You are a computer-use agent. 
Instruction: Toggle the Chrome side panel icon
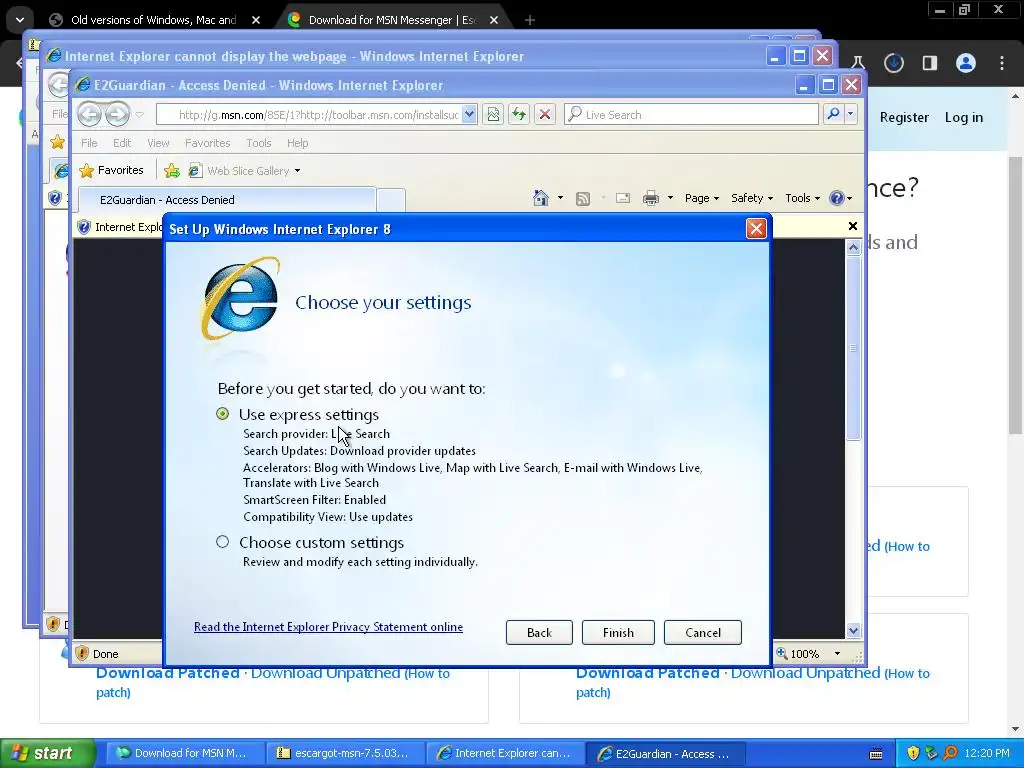(x=929, y=63)
